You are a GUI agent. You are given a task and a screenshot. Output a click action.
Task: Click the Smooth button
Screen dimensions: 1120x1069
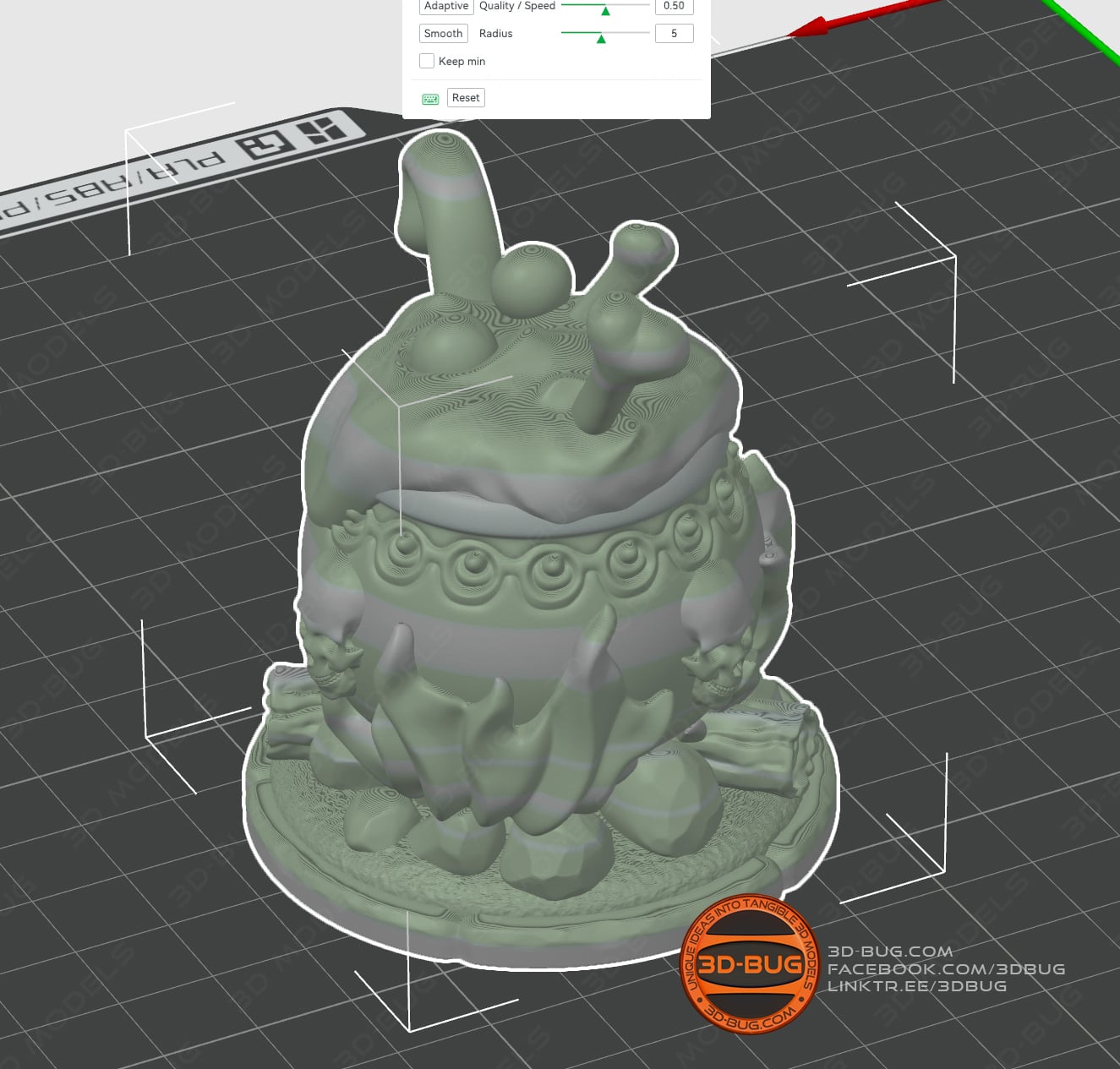pyautogui.click(x=444, y=34)
